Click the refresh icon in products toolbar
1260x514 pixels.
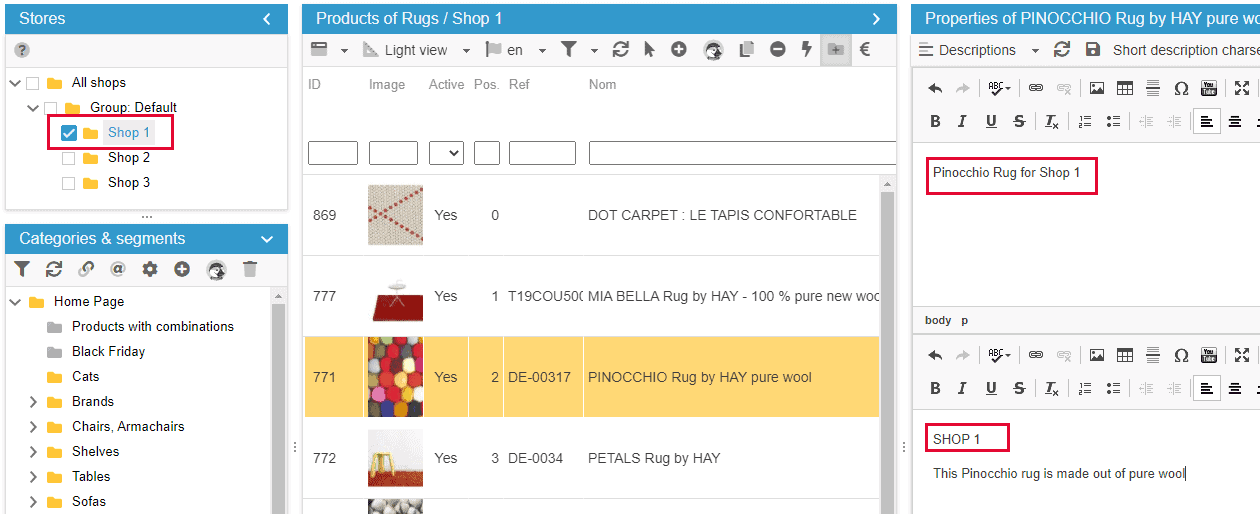[621, 50]
